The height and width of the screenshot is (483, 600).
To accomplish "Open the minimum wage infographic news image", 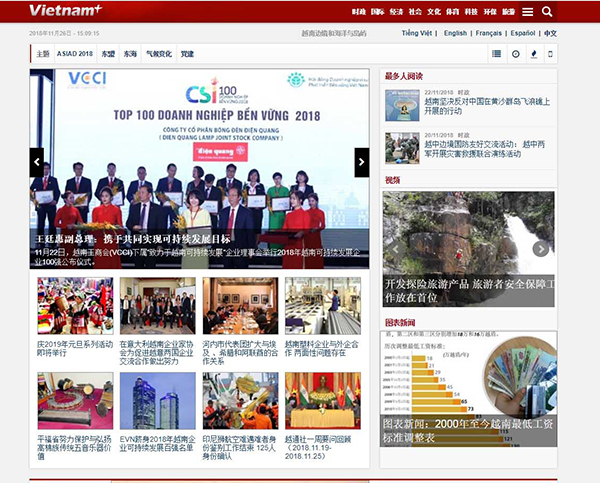I will tap(468, 378).
